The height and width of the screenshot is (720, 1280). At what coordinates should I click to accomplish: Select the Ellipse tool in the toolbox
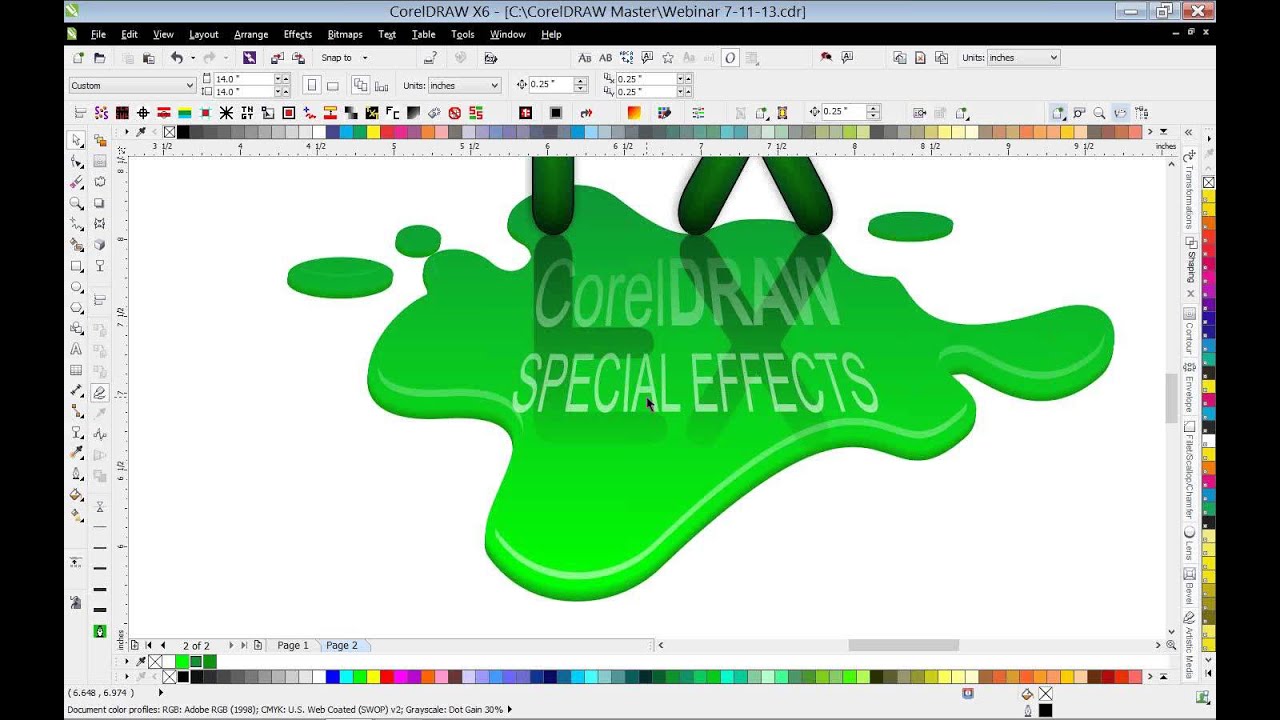[x=77, y=287]
